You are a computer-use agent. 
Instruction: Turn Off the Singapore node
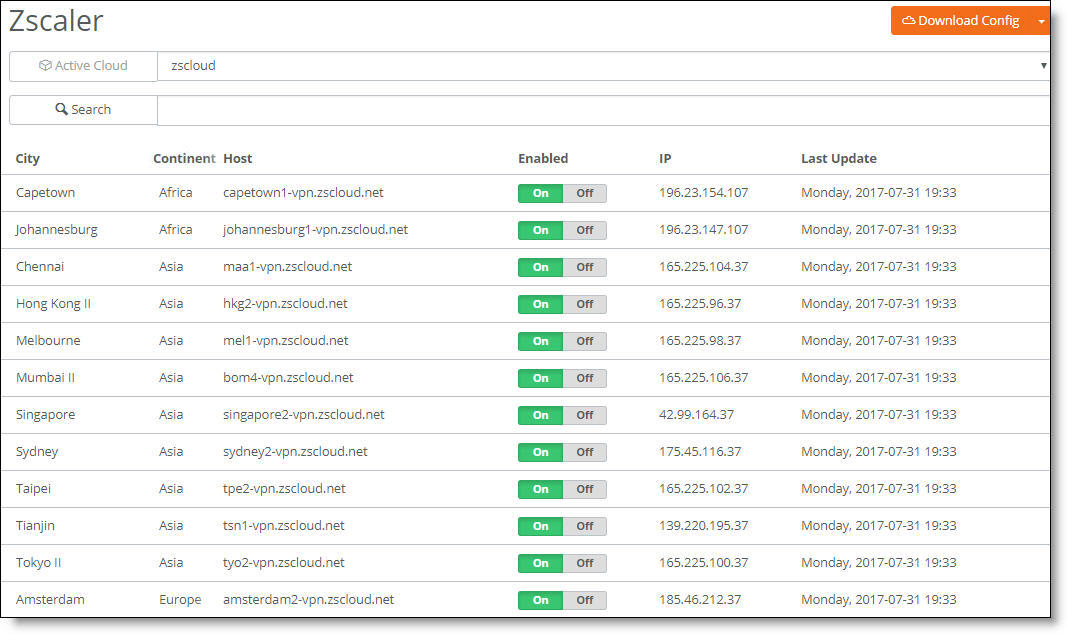(585, 415)
